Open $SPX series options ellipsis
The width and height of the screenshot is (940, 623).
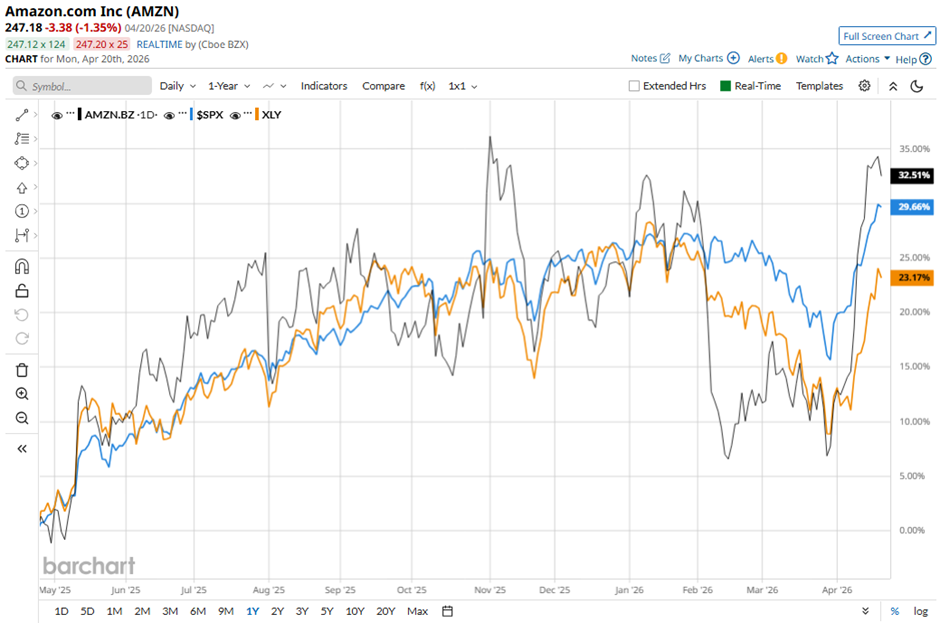(183, 113)
